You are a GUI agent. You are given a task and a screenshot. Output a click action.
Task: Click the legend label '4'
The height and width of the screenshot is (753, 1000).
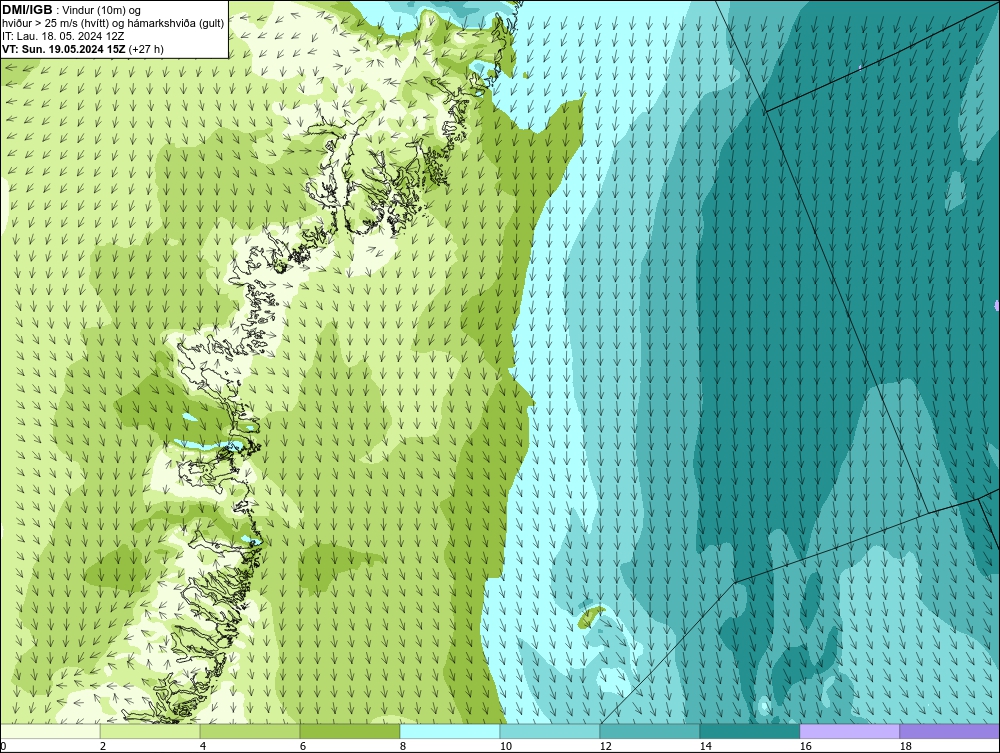(203, 746)
